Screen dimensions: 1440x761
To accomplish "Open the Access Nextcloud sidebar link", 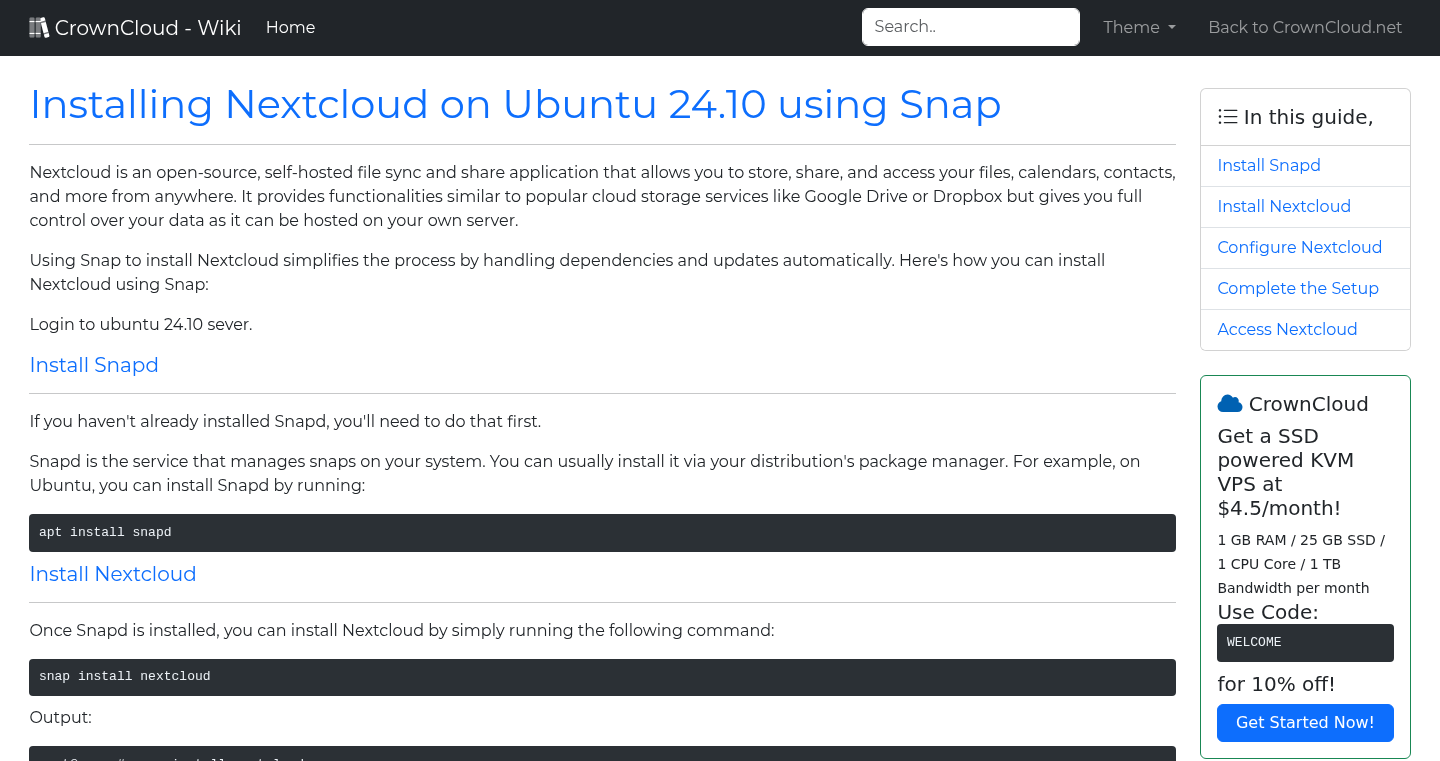I will [x=1287, y=329].
